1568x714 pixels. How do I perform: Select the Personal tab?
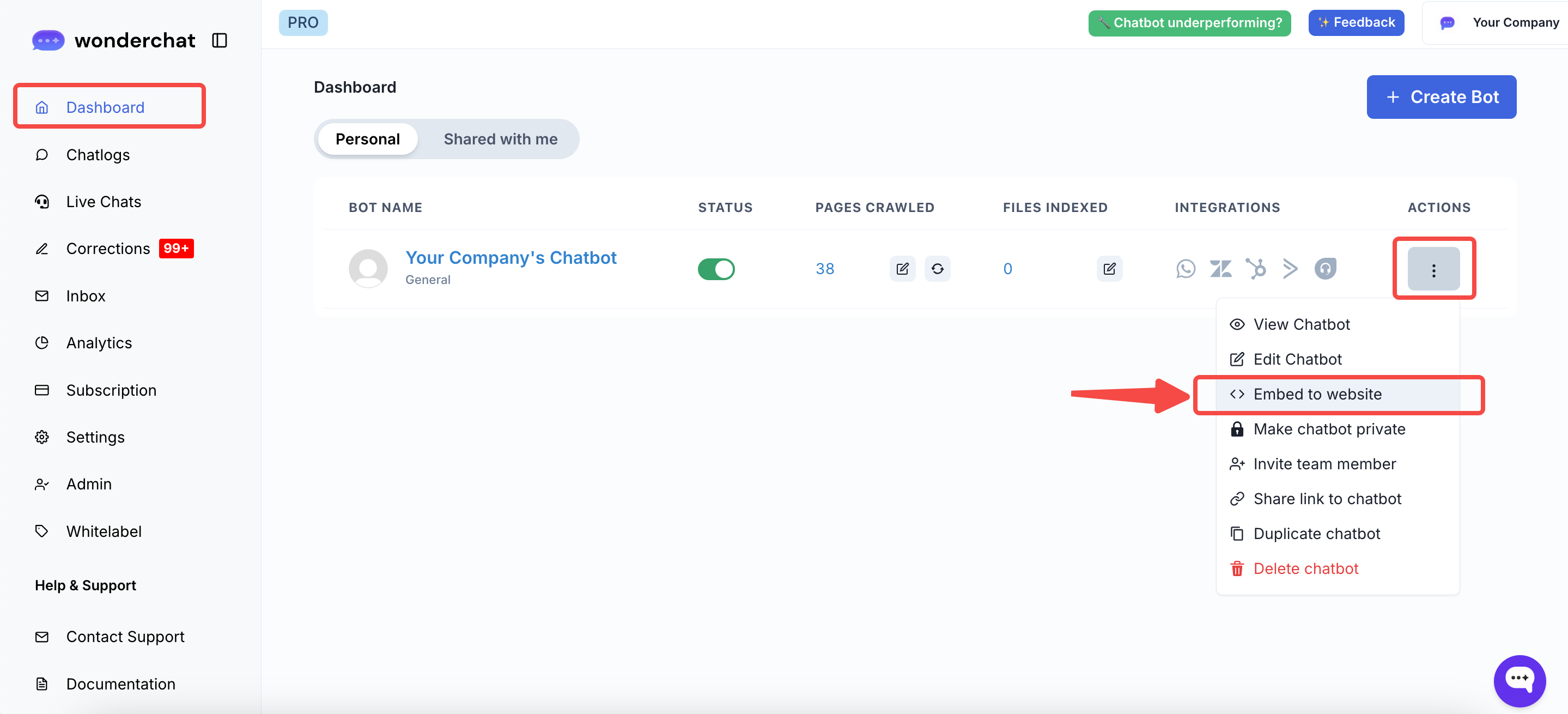coord(367,139)
